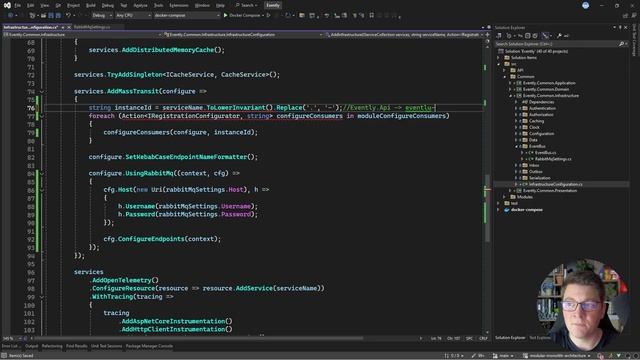The height and width of the screenshot is (360, 640).
Task: Click the Visual Studio logo icon
Action: point(7,5)
